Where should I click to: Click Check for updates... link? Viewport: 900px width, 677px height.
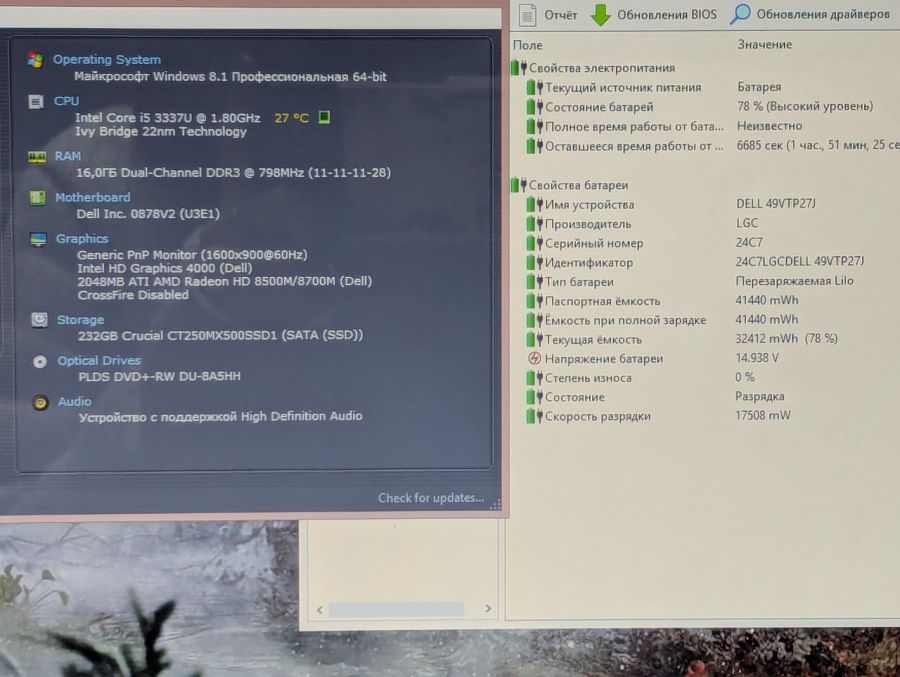(x=430, y=498)
